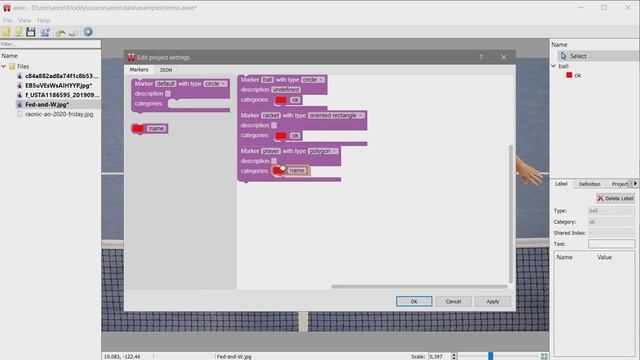Image resolution: width=640 pixels, height=360 pixels.
Task: Select the ok label under ball
Action: point(578,75)
